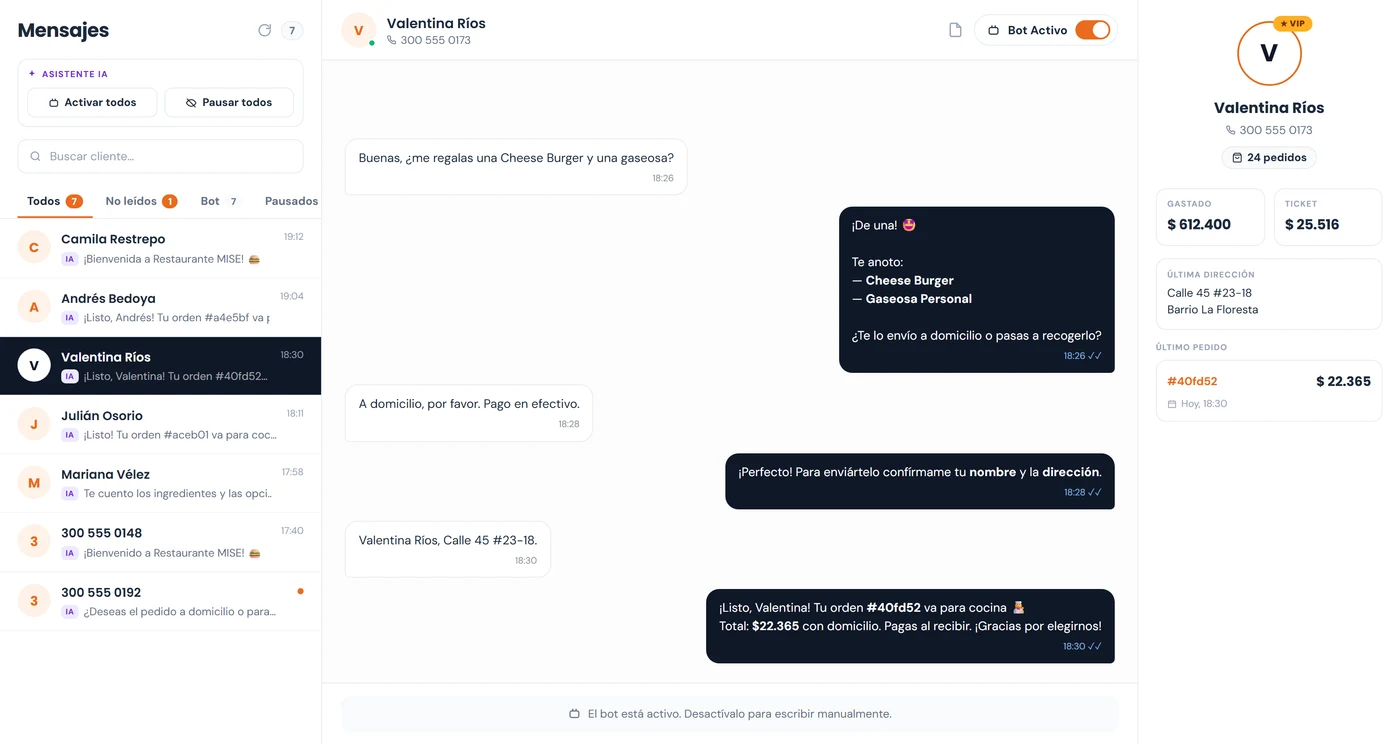The image size is (1400, 744).
Task: Switch to the No leídos tab
Action: point(141,201)
